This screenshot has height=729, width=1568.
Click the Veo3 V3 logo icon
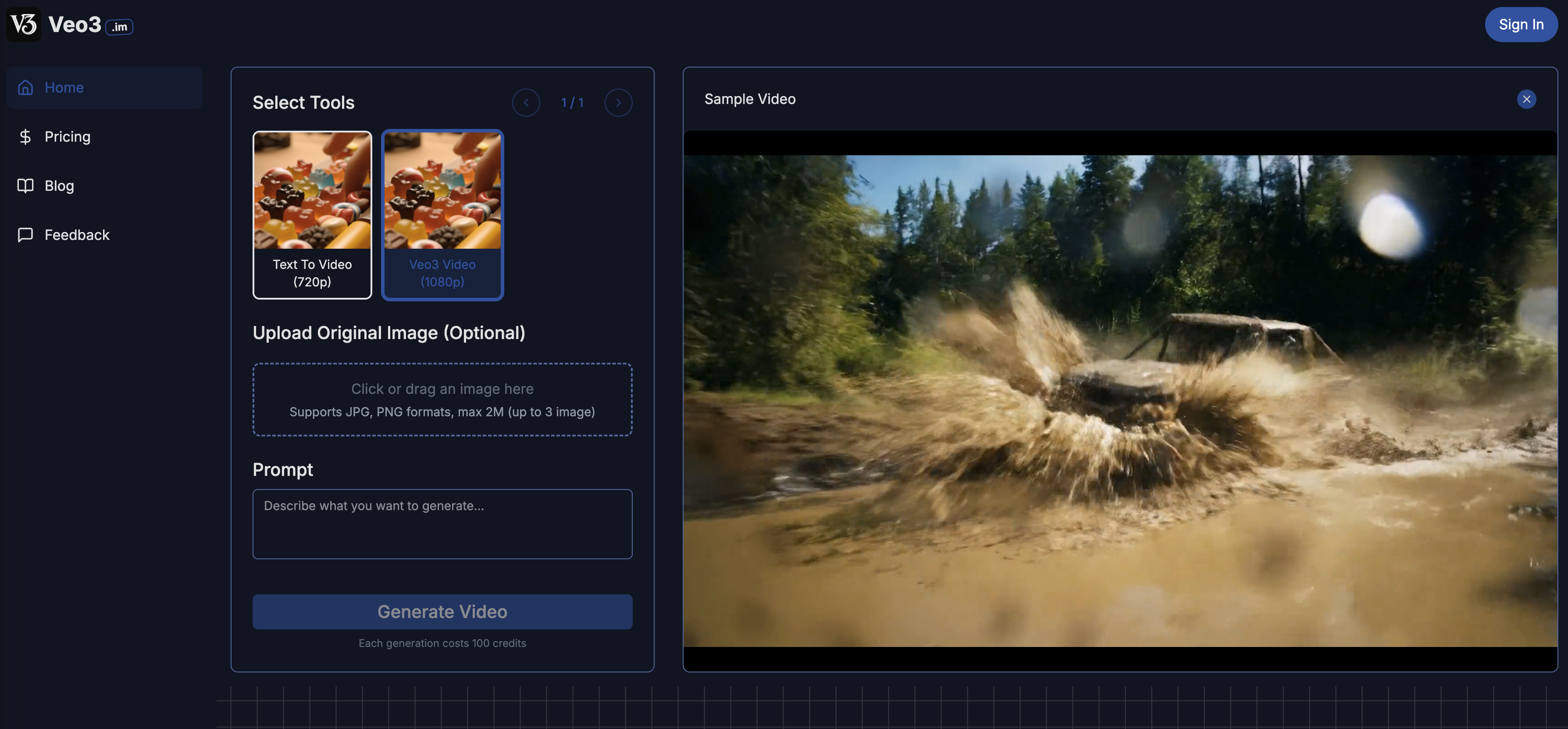24,25
